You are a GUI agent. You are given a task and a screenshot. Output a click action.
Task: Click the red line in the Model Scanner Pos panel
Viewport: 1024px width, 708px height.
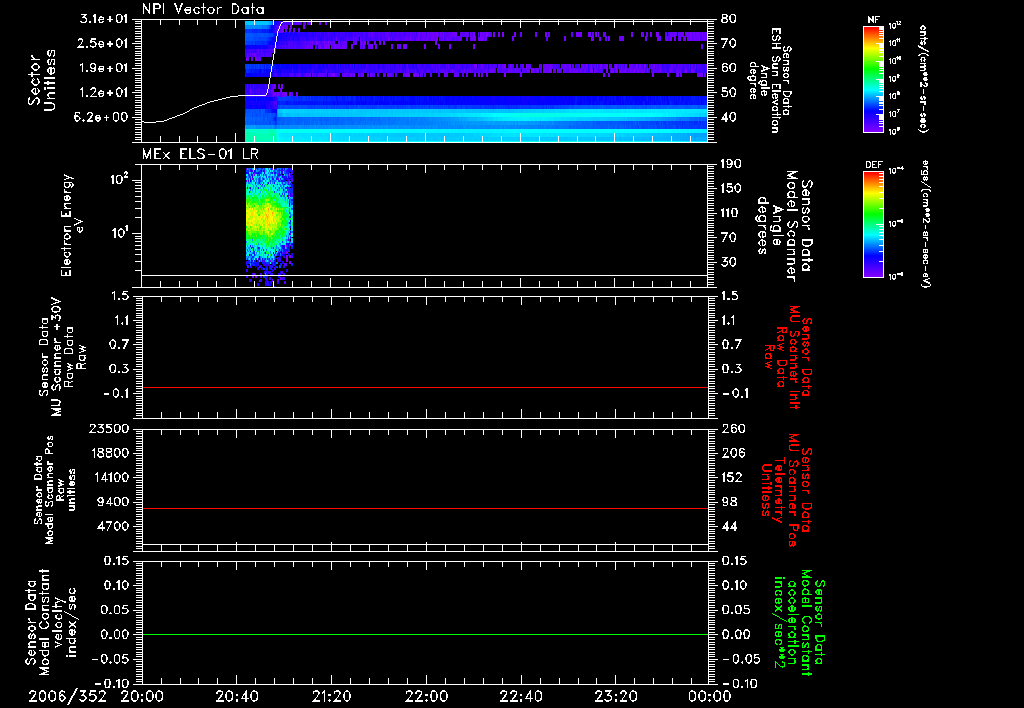point(425,508)
